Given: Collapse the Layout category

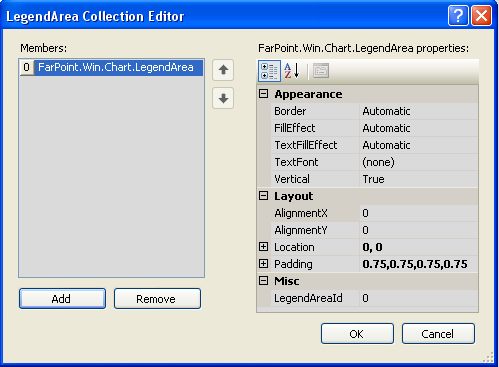Looking at the screenshot, I should pyautogui.click(x=263, y=196).
